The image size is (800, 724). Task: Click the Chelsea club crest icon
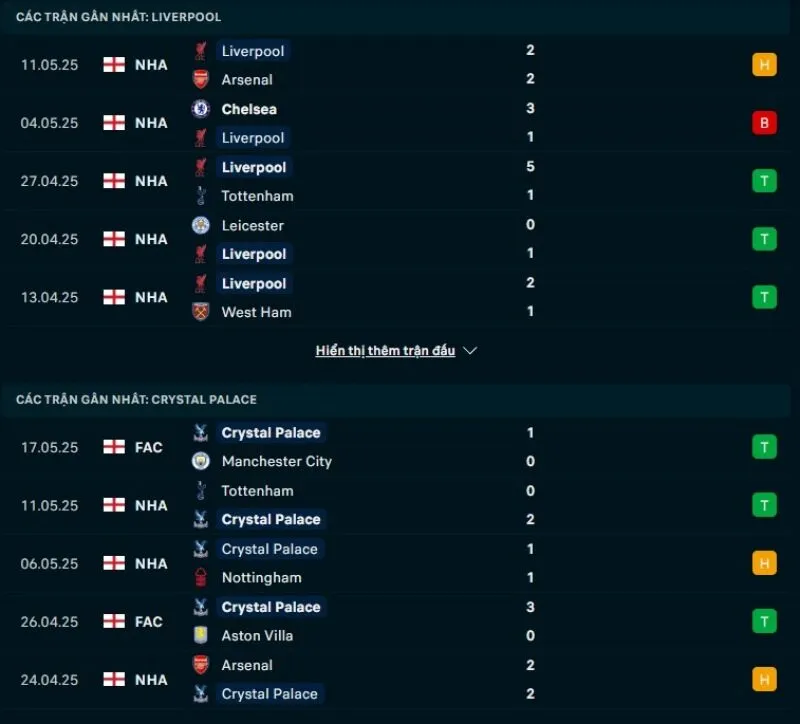coord(201,109)
